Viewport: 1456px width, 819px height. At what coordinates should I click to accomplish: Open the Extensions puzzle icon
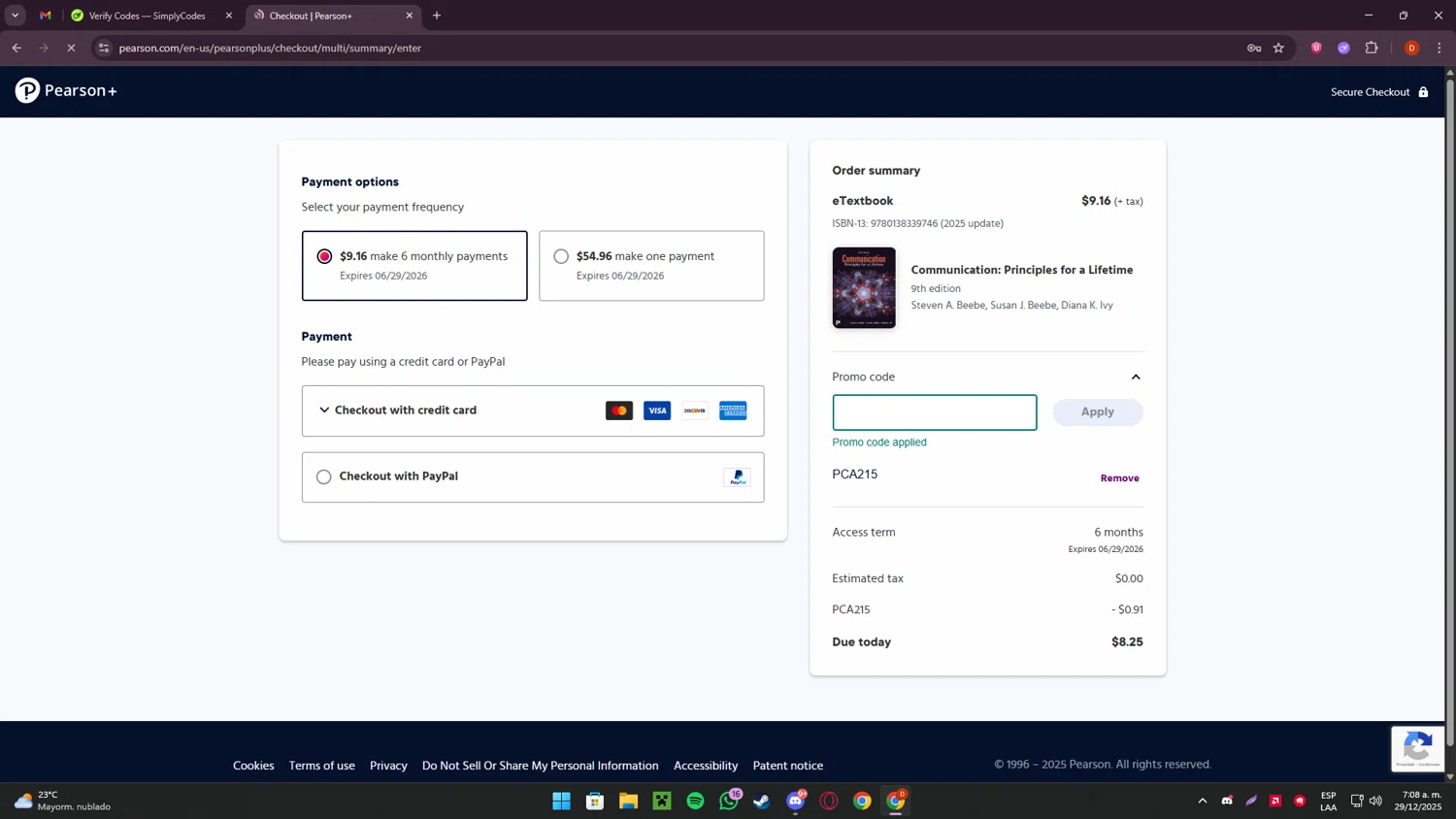click(x=1372, y=48)
